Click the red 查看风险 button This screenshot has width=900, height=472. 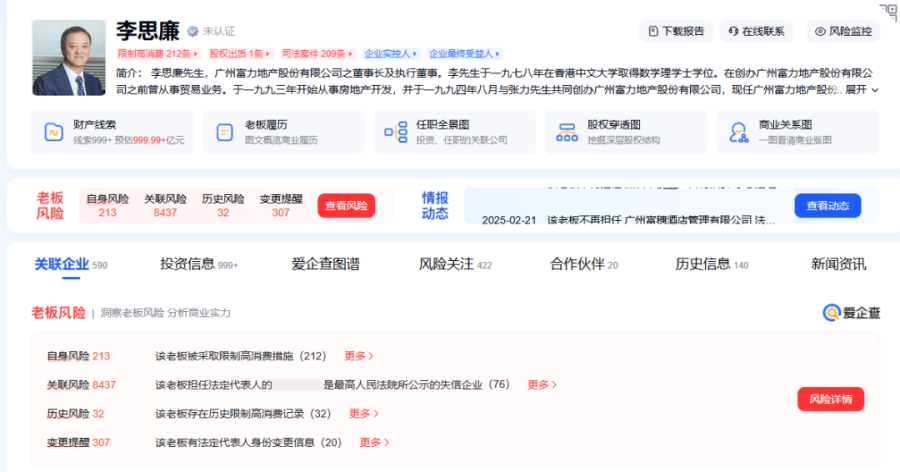(x=346, y=206)
